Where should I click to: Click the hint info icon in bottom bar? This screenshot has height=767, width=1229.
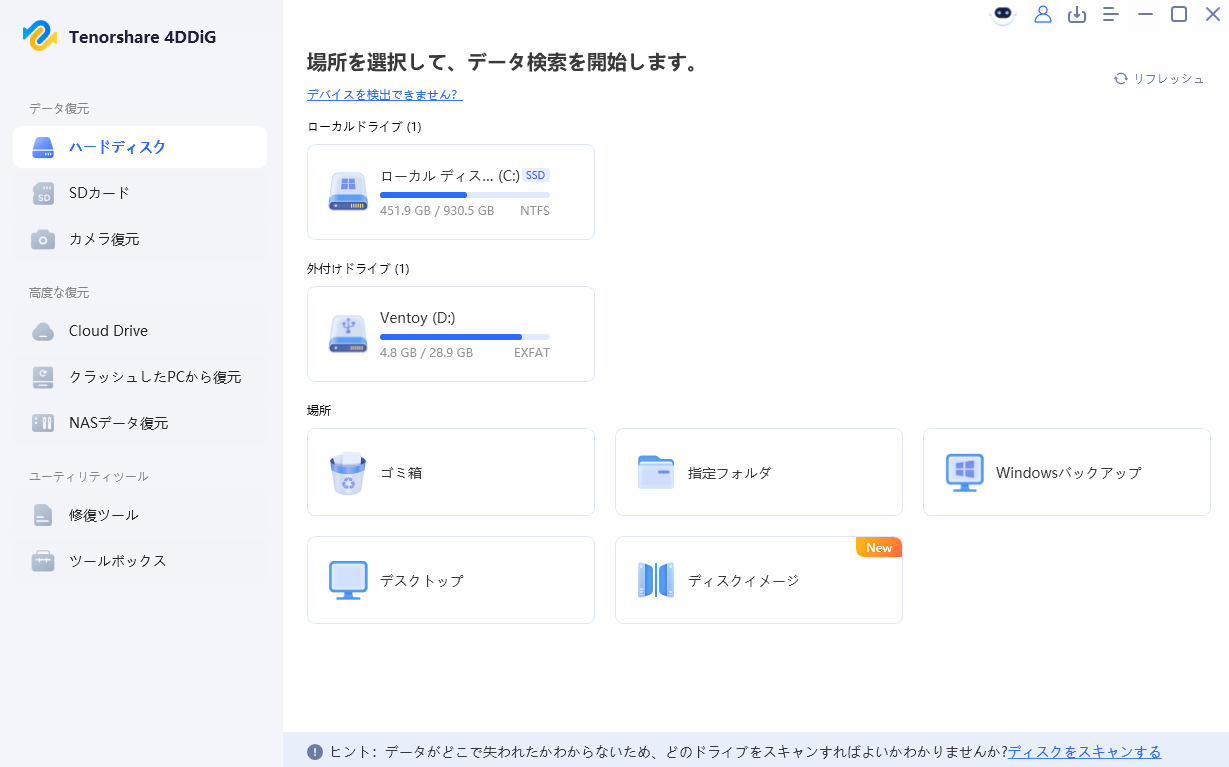pos(315,752)
